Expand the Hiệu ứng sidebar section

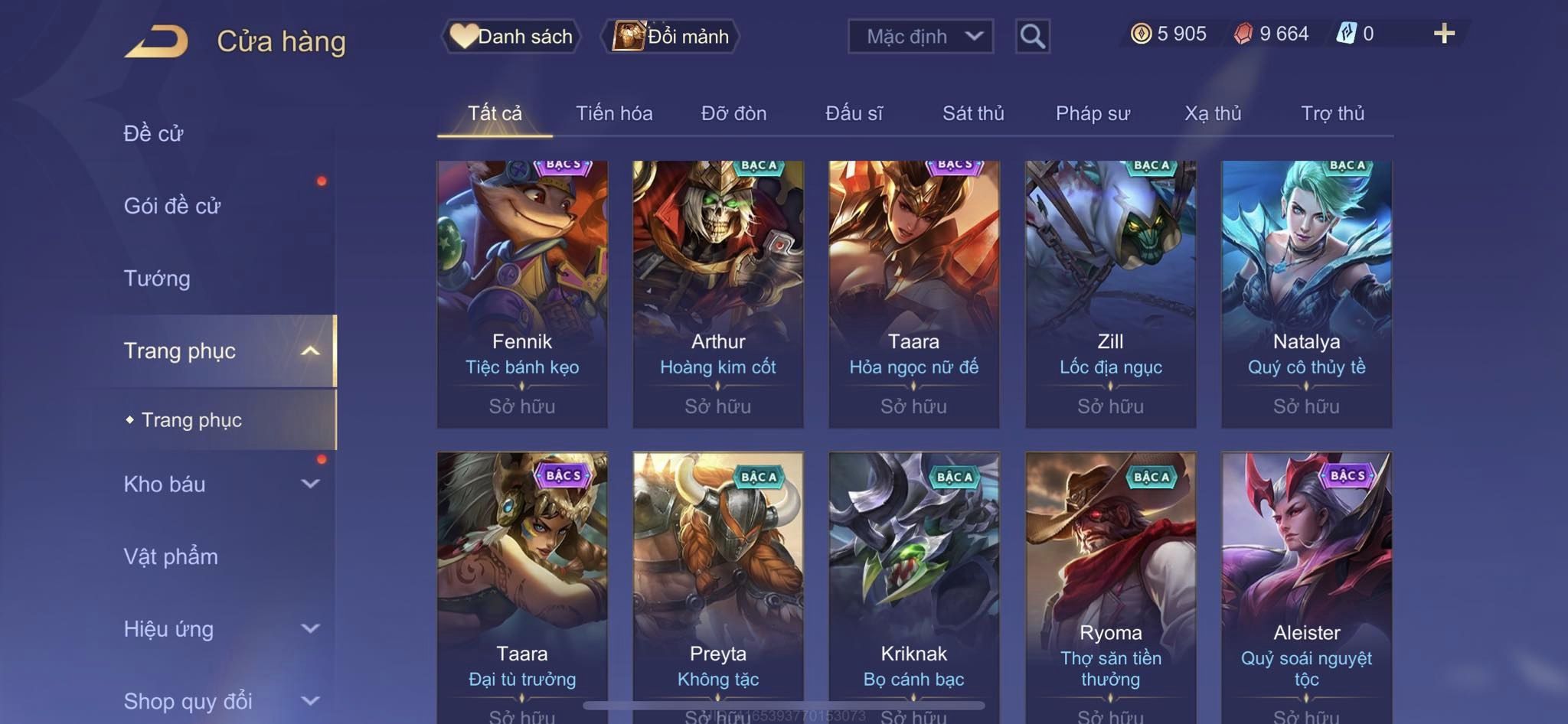310,628
